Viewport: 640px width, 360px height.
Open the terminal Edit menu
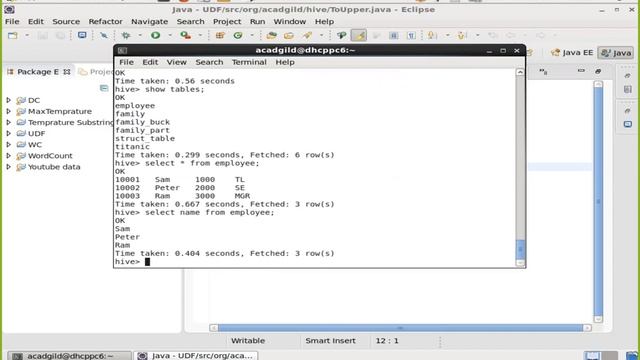150,62
